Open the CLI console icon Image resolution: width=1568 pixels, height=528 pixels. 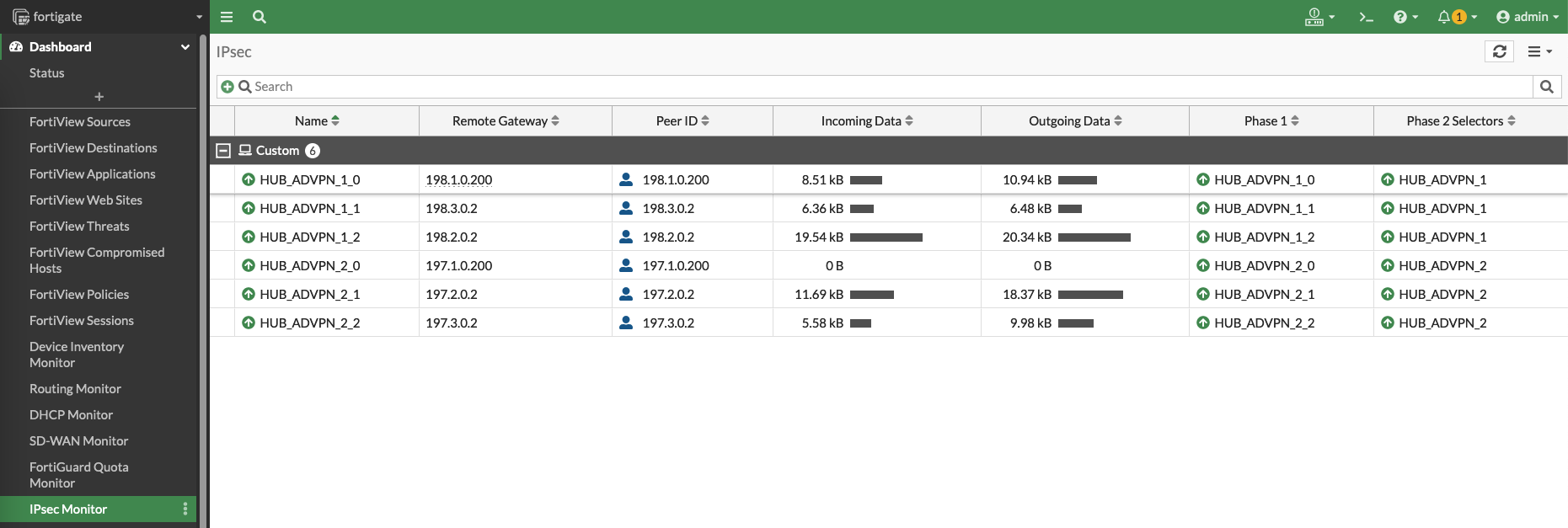pyautogui.click(x=1366, y=17)
